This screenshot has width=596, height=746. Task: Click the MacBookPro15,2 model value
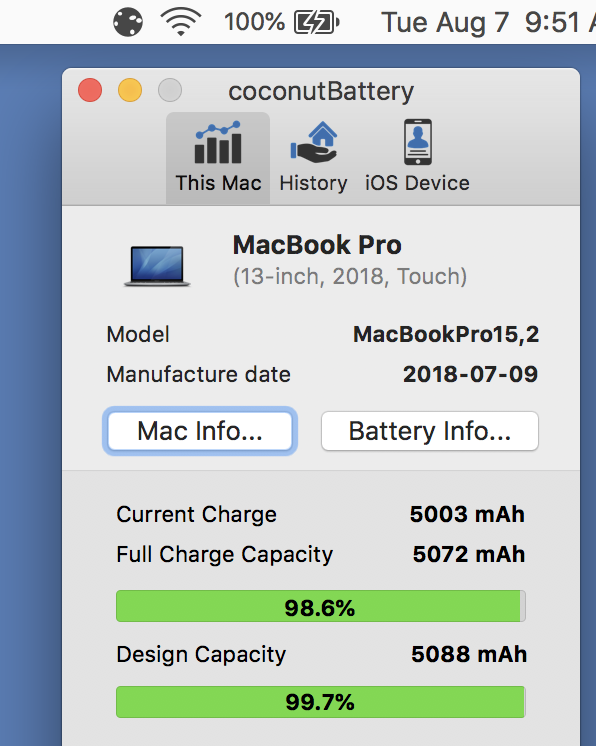446,334
